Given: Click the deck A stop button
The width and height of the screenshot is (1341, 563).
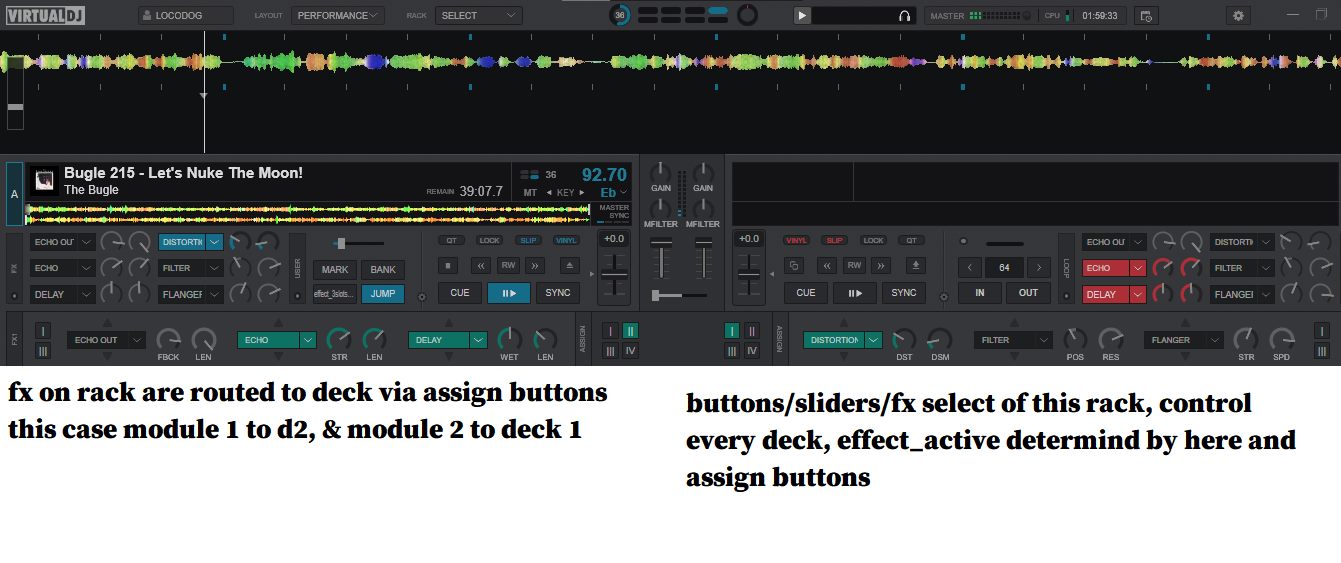Looking at the screenshot, I should (450, 265).
